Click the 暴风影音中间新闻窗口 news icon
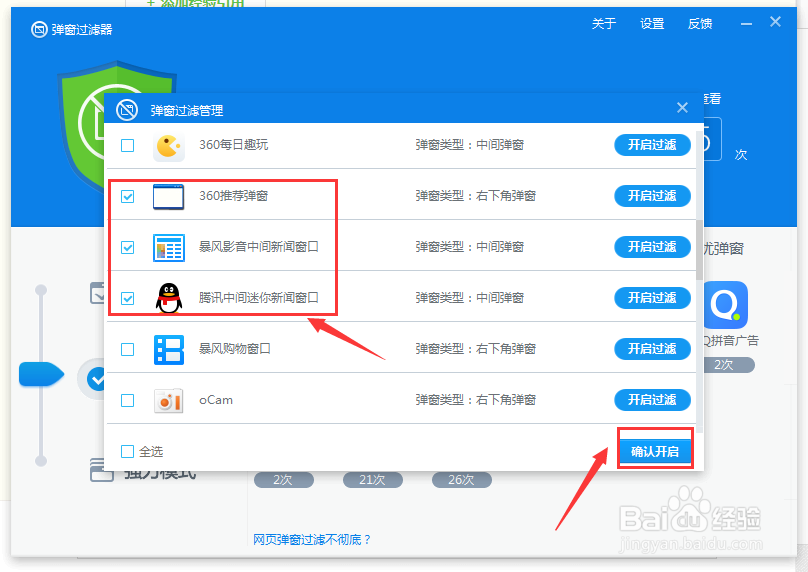 pyautogui.click(x=169, y=248)
